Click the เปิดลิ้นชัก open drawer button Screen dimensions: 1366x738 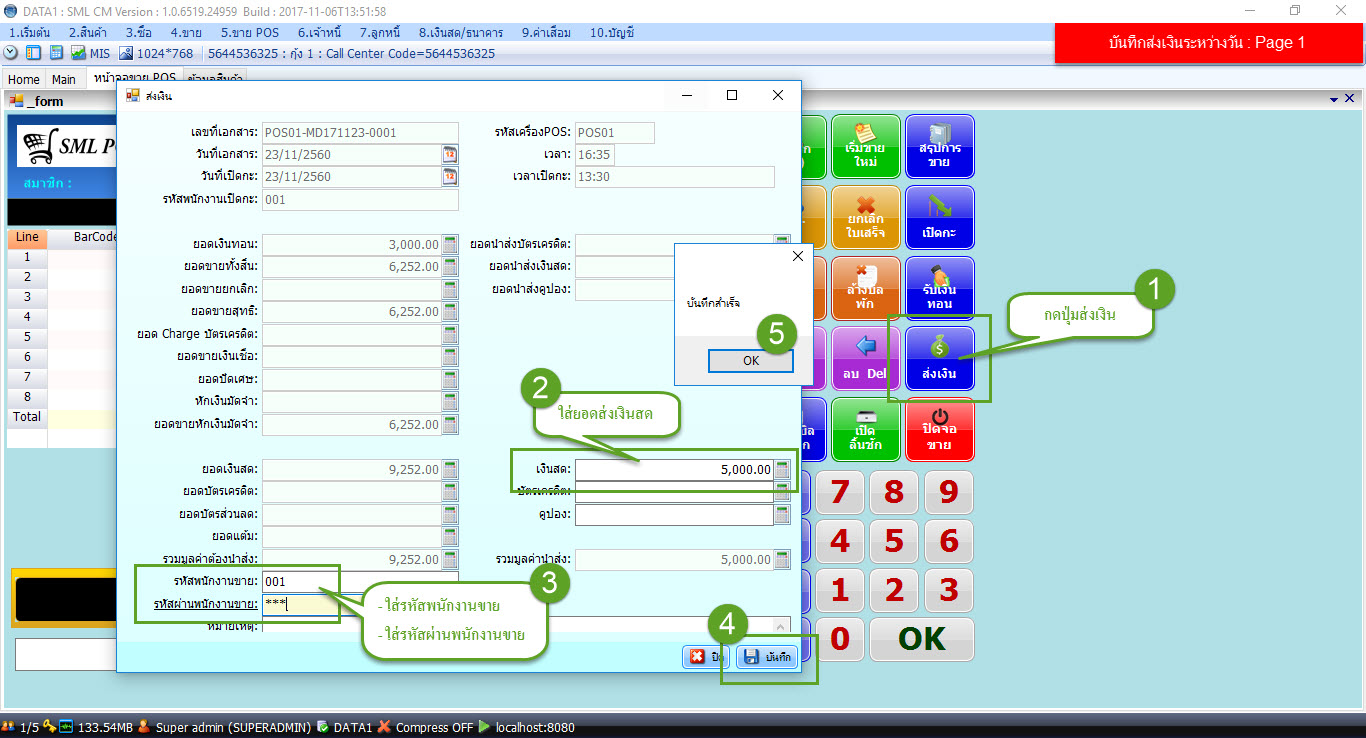866,430
